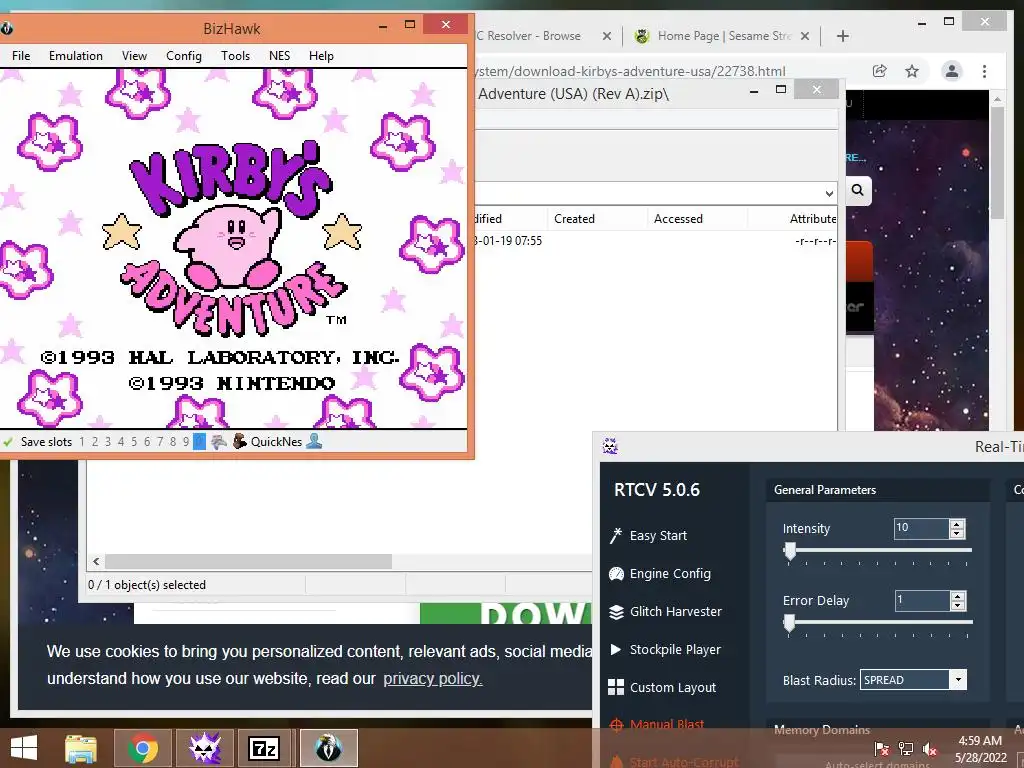Open the Tools menu in BizHawk
Image resolution: width=1024 pixels, height=768 pixels.
(235, 56)
